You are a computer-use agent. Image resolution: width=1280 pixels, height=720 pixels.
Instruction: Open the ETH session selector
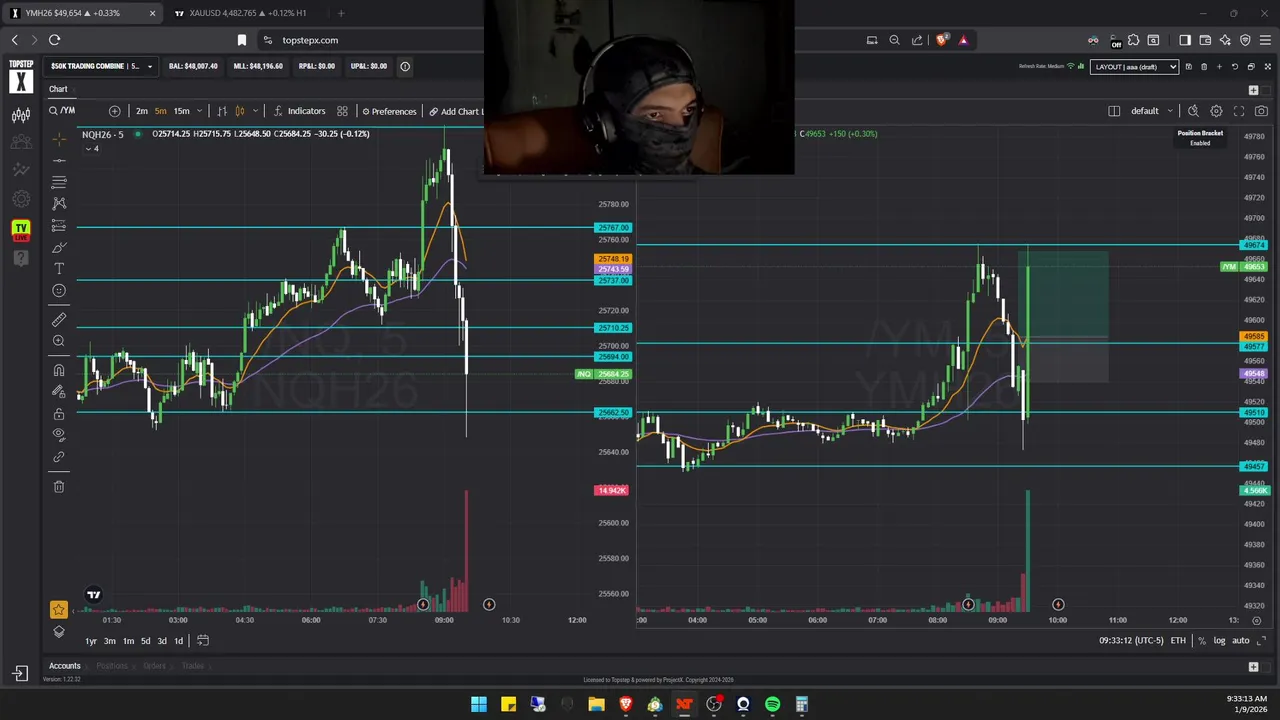click(x=1178, y=641)
